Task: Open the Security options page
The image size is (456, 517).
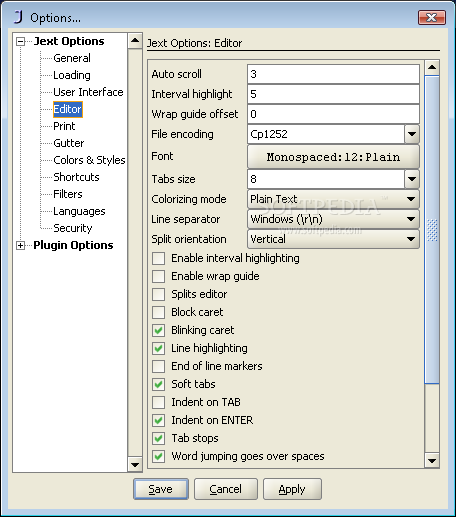Action: tap(73, 228)
